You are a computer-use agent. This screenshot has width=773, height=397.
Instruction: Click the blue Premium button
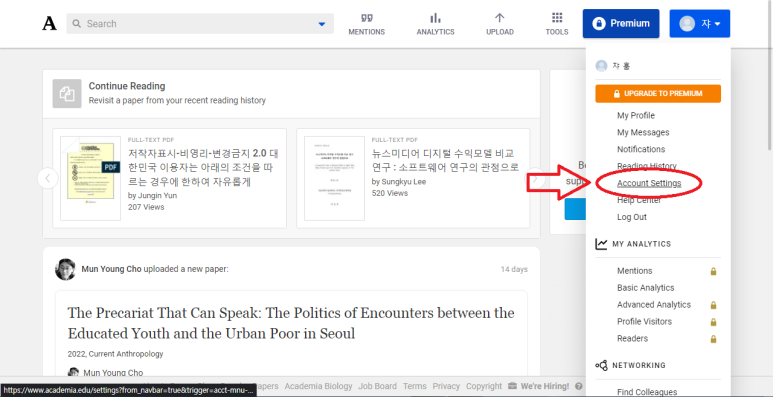(x=621, y=23)
